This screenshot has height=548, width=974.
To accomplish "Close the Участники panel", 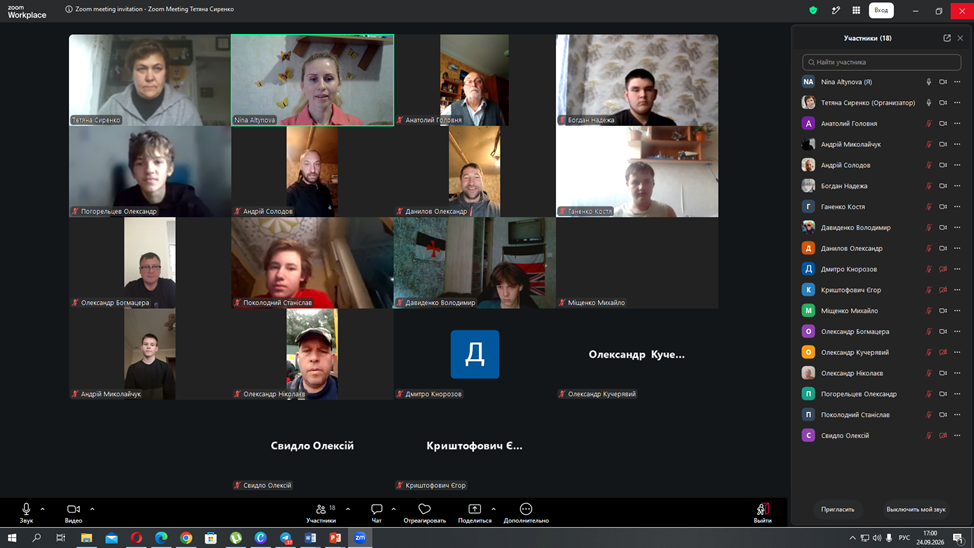I will 960,38.
